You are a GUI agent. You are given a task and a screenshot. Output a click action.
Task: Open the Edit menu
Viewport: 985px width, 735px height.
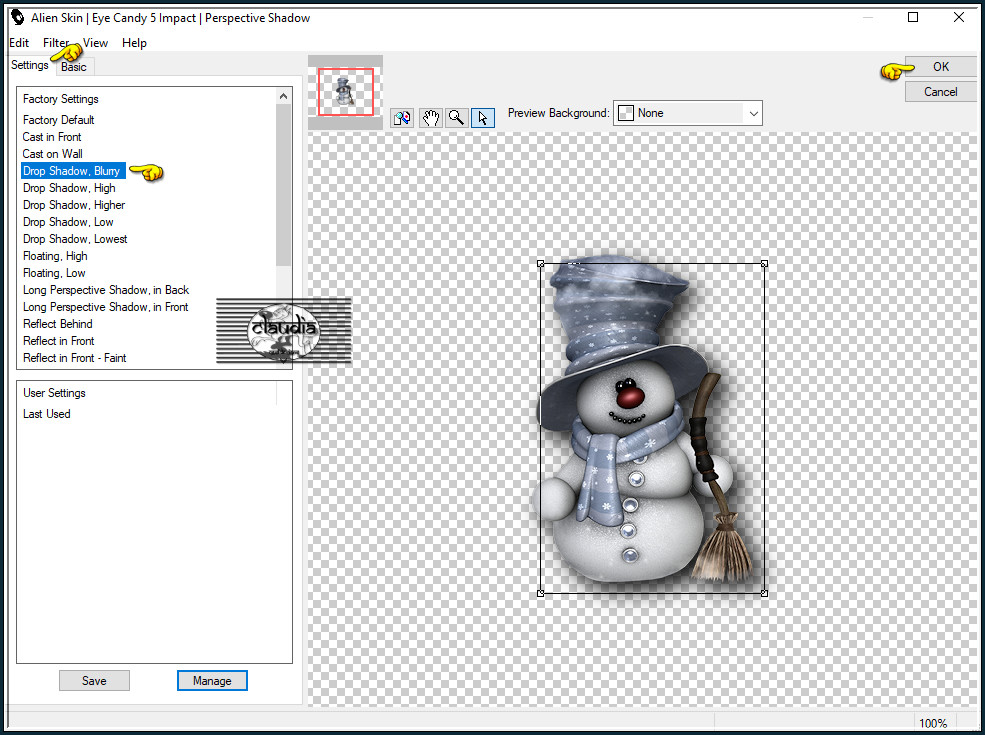click(19, 43)
